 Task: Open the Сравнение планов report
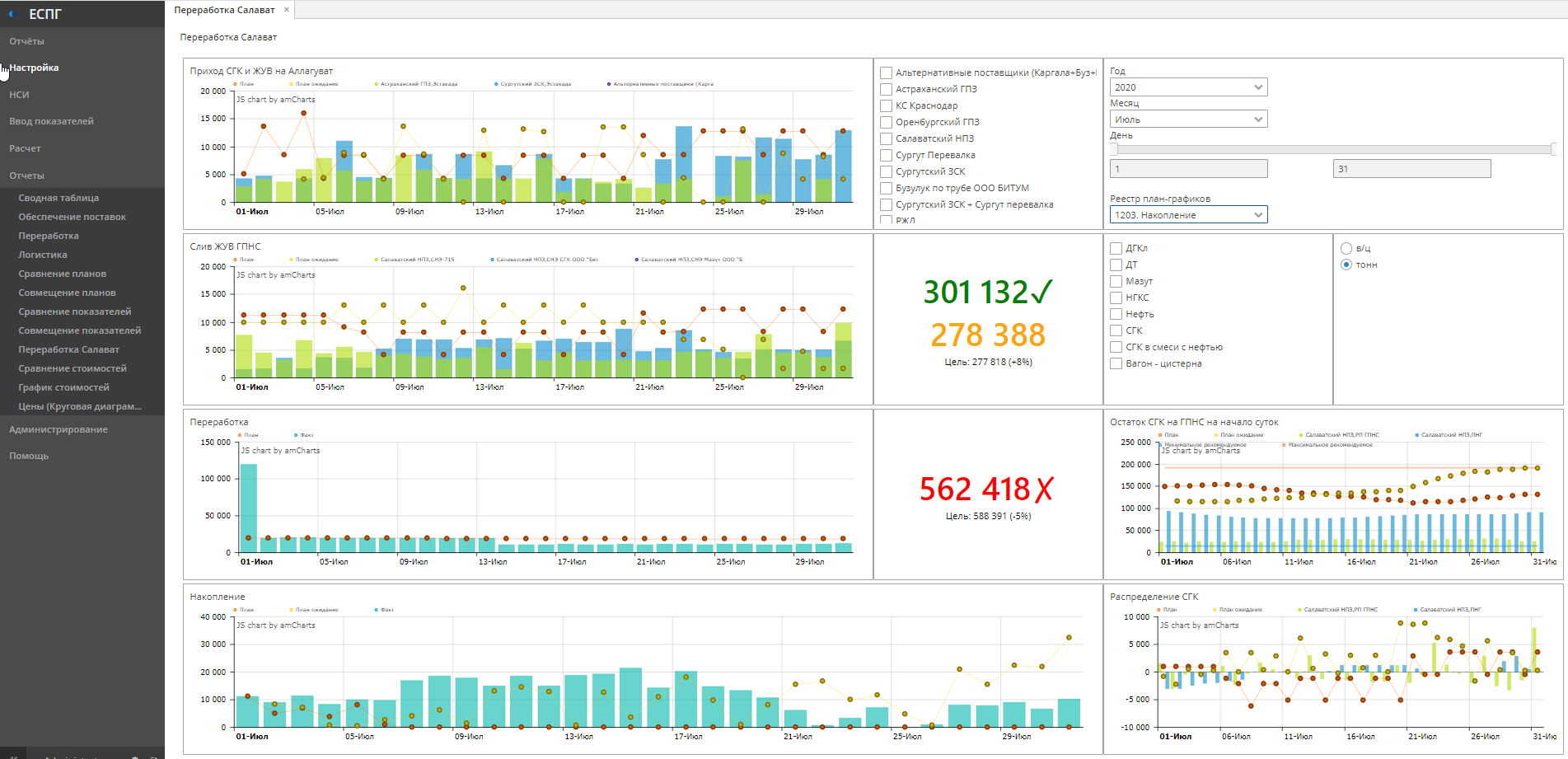(x=63, y=274)
